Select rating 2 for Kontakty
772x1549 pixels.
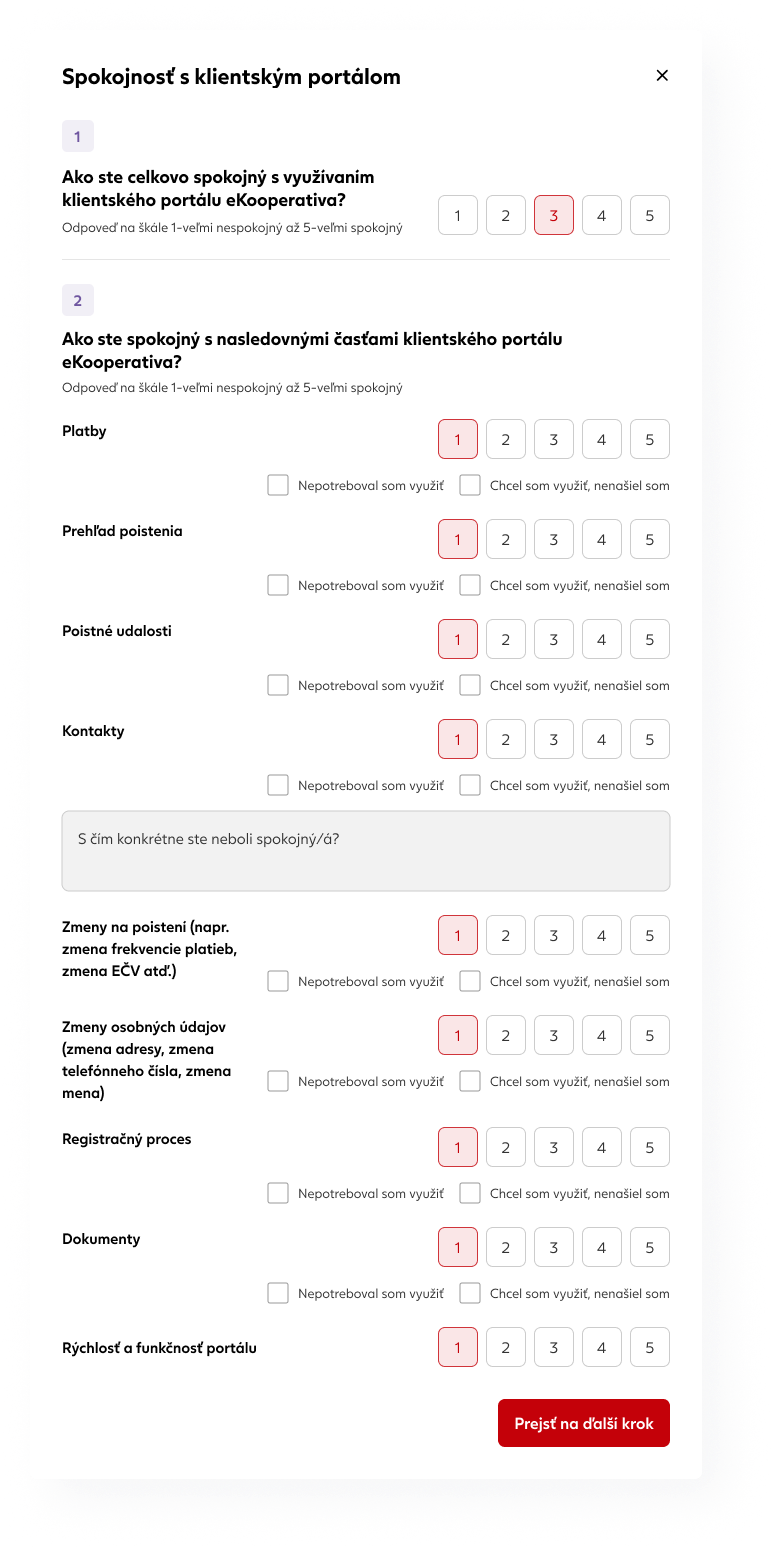[x=506, y=739]
